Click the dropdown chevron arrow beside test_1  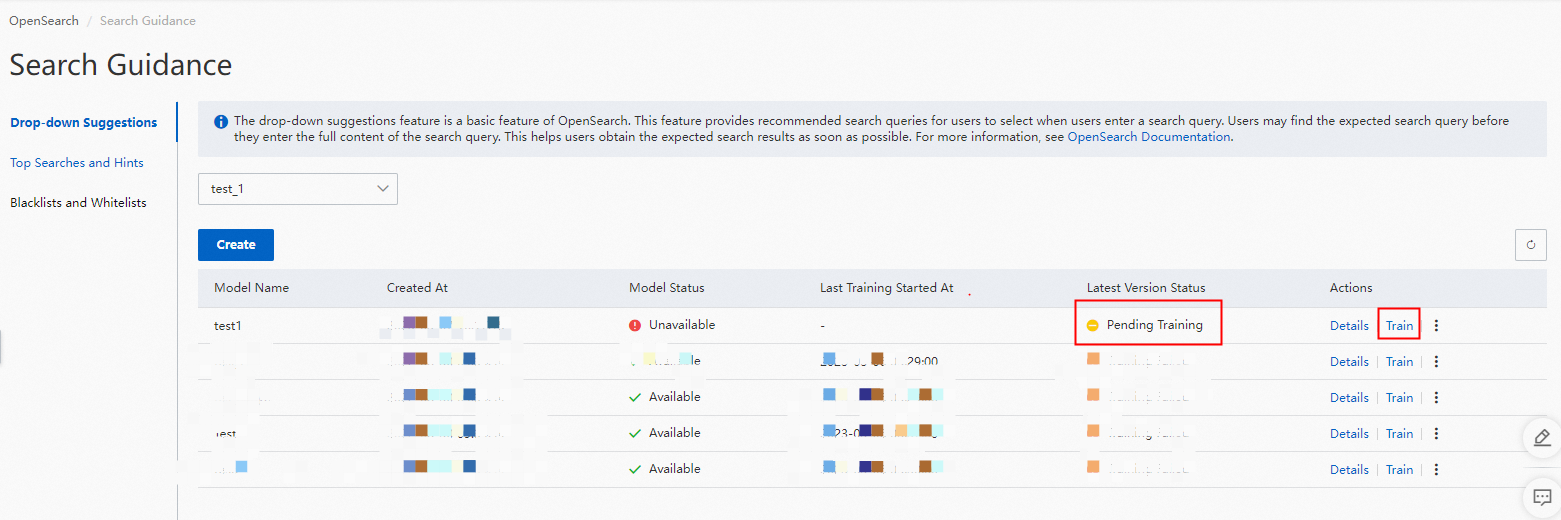click(x=382, y=189)
